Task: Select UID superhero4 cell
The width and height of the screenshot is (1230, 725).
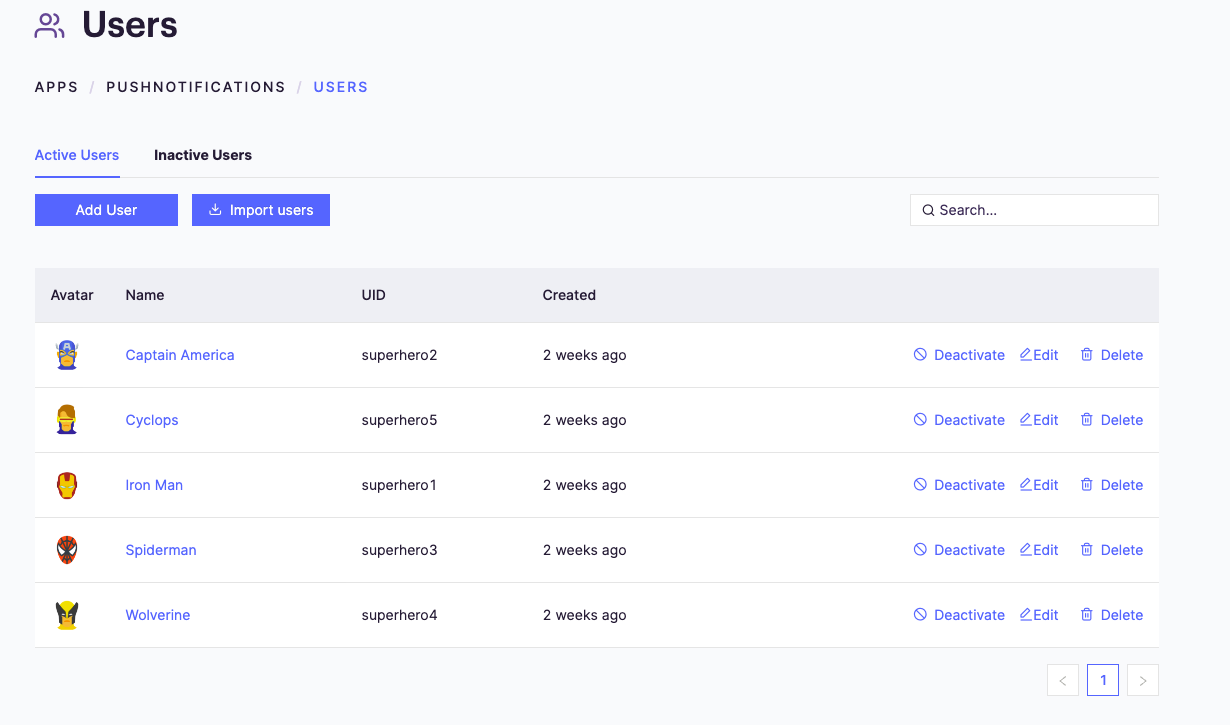Action: tap(400, 615)
